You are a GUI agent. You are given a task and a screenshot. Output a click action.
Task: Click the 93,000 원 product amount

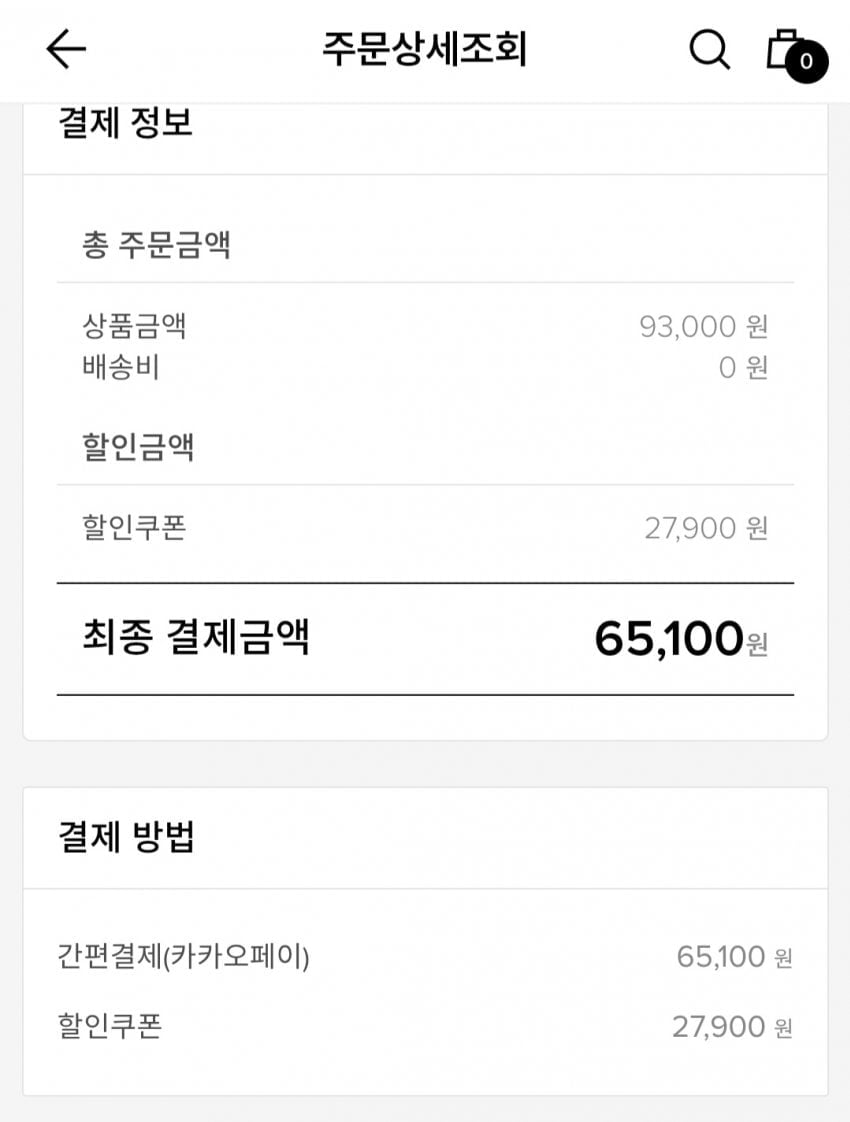tap(703, 326)
